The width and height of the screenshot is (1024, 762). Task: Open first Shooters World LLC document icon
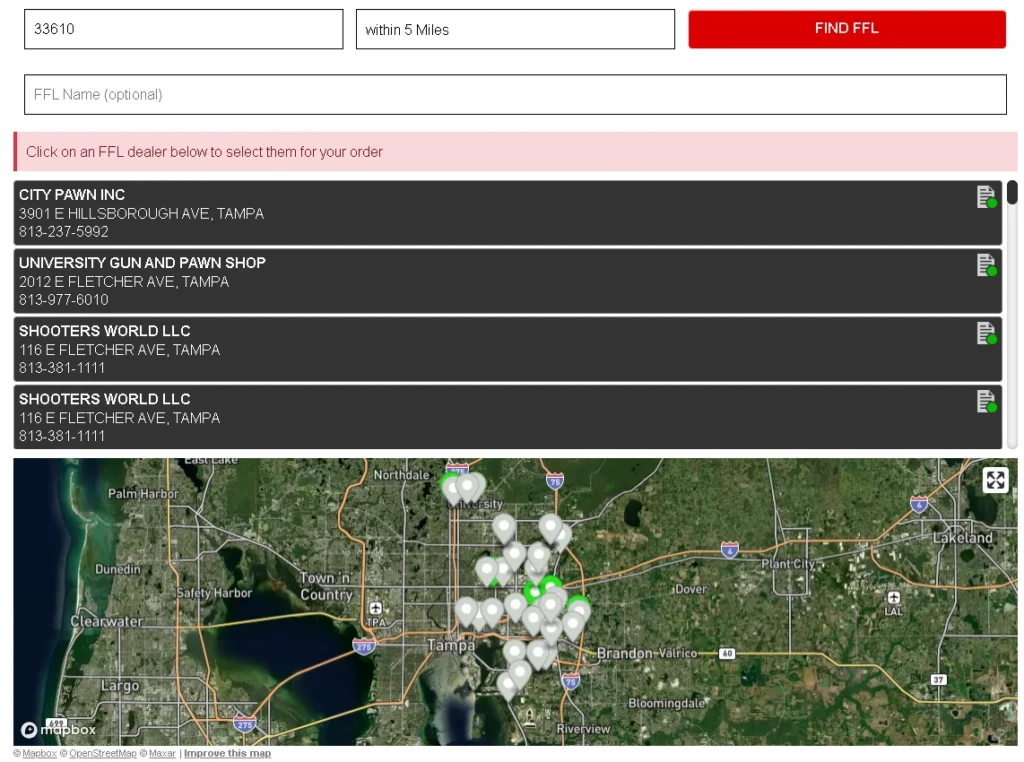(x=986, y=333)
